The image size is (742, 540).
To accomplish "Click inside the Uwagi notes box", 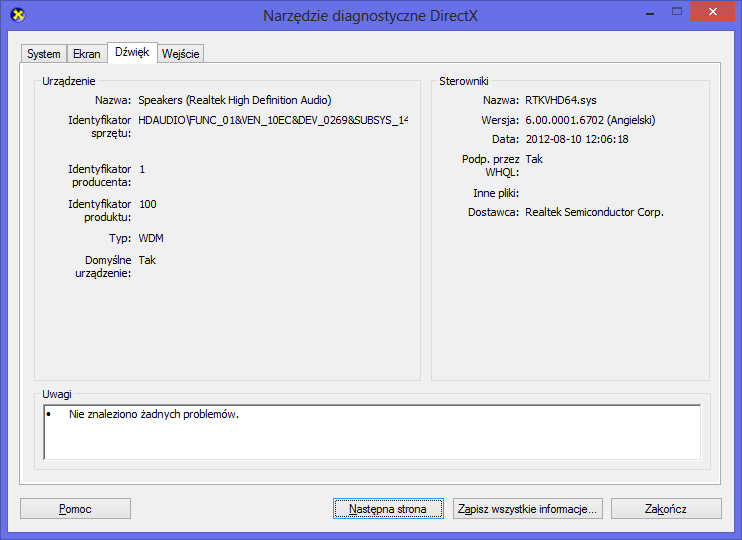I will tap(372, 432).
